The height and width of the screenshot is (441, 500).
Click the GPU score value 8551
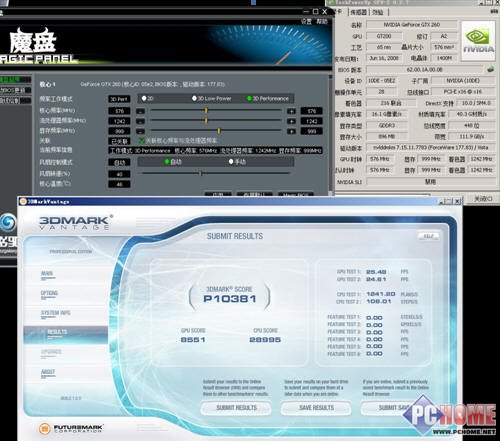193,340
